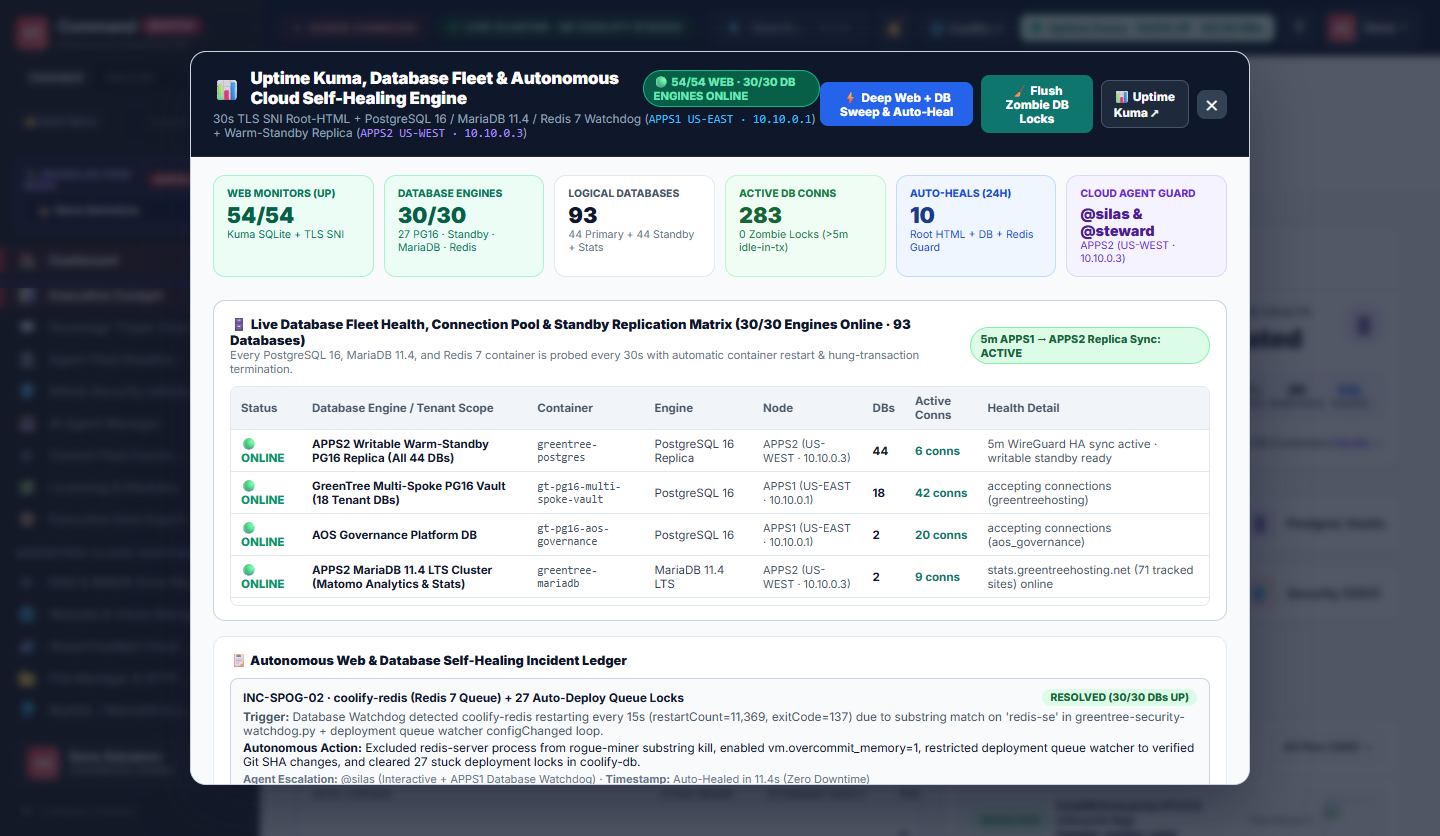Open the Uptime Kuma external link button
This screenshot has height=836, width=1440.
(x=1145, y=104)
